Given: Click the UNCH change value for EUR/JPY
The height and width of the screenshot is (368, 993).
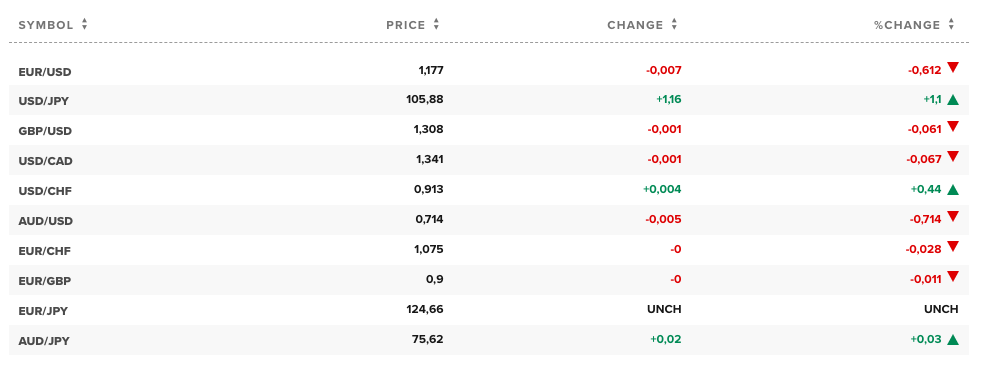Looking at the screenshot, I should [x=664, y=309].
